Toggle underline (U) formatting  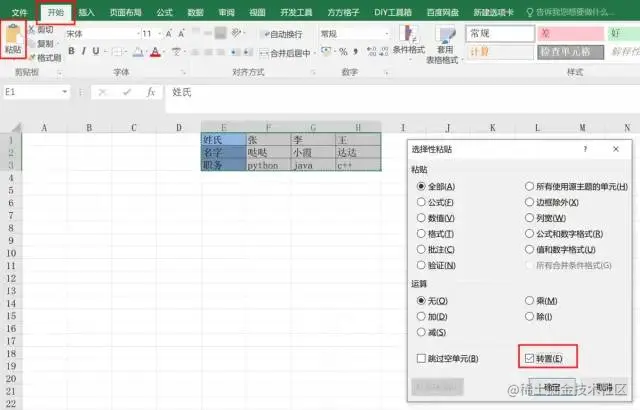(96, 51)
